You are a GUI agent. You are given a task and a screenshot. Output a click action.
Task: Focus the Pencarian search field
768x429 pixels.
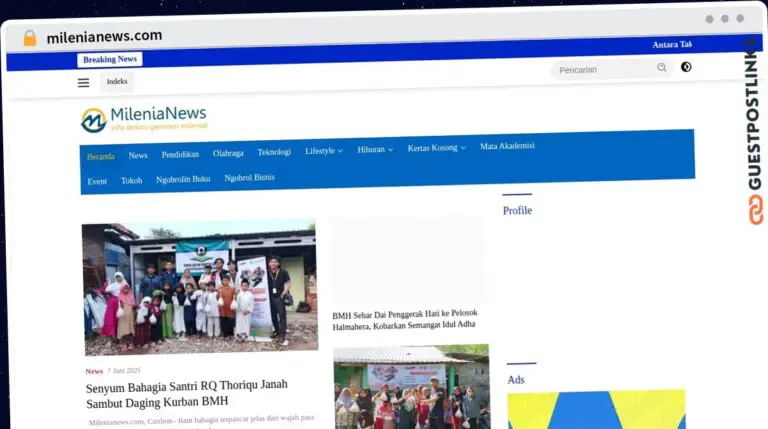601,69
